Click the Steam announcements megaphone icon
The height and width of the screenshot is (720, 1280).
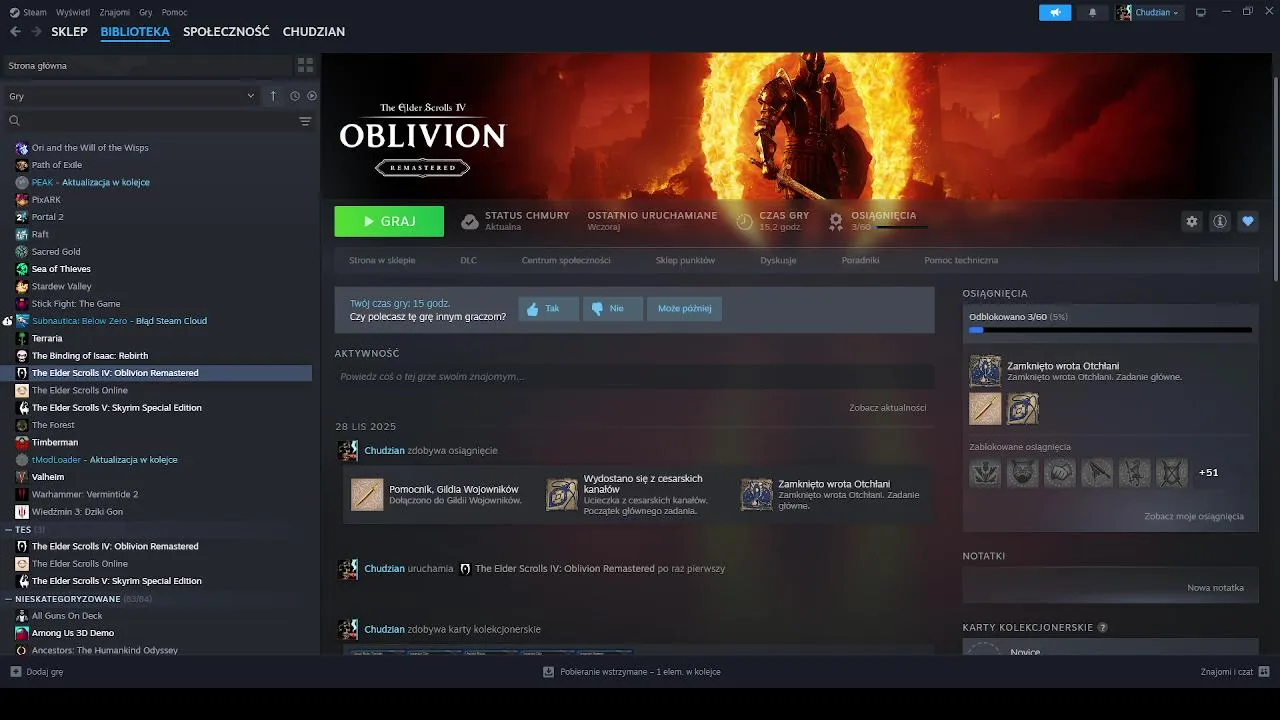coord(1054,12)
